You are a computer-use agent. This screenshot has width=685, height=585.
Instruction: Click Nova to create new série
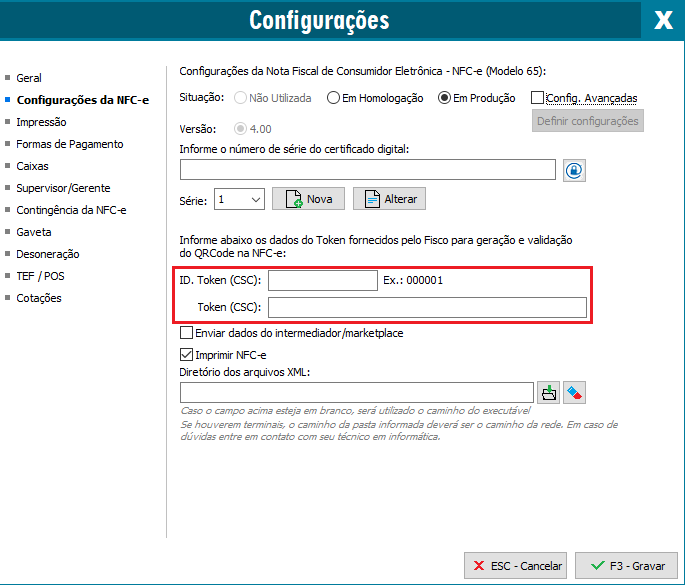[308, 199]
